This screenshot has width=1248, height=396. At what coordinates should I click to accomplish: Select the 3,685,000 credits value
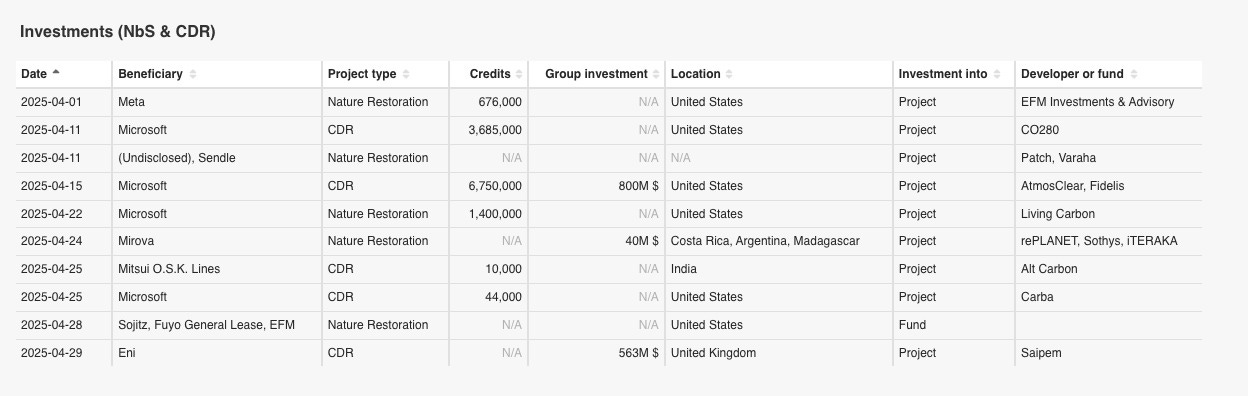pos(495,130)
